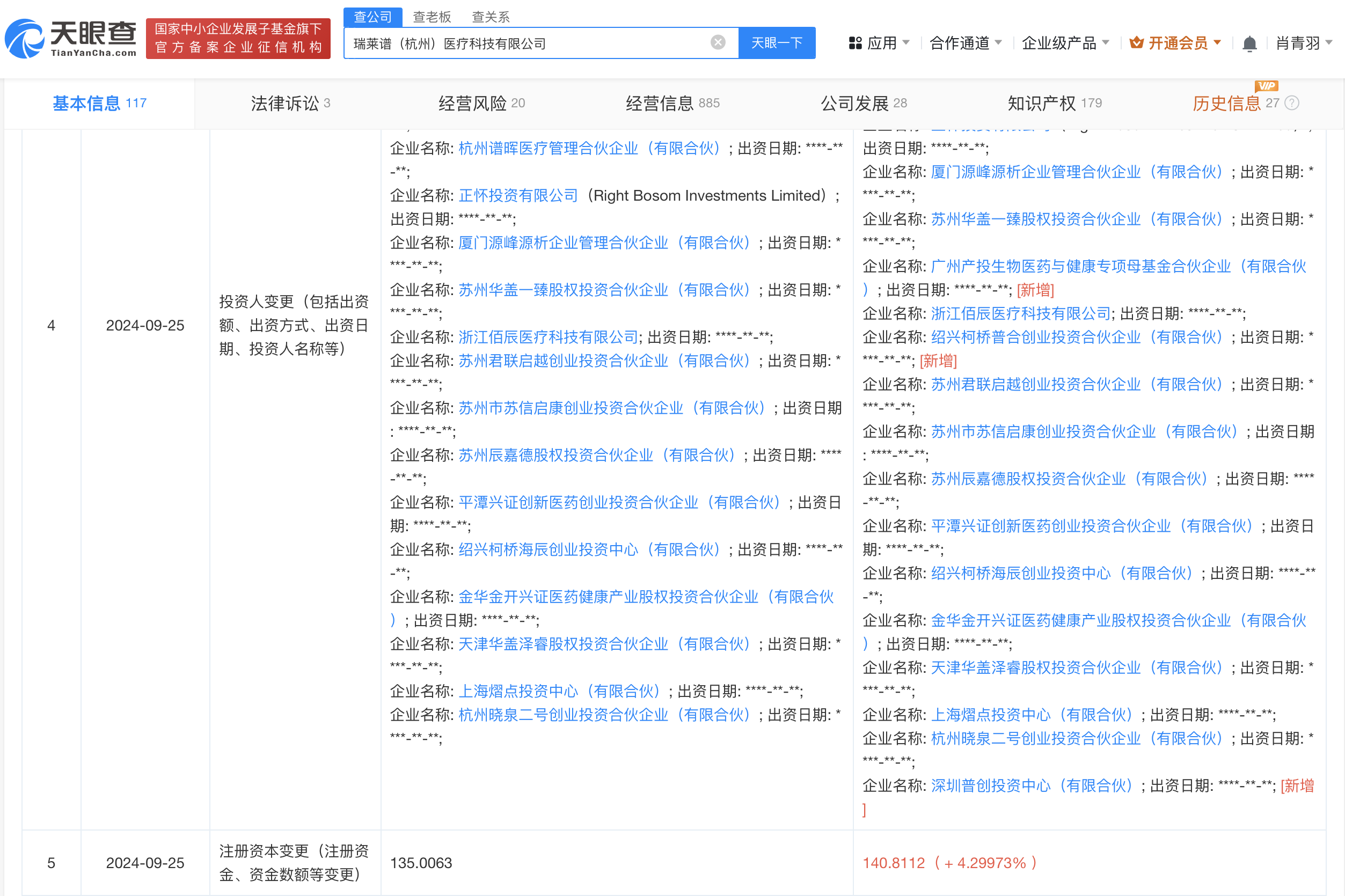Open 绍兴柯桥海辰创业投资中心 link in left column
This screenshot has height=896, width=1345.
(589, 550)
